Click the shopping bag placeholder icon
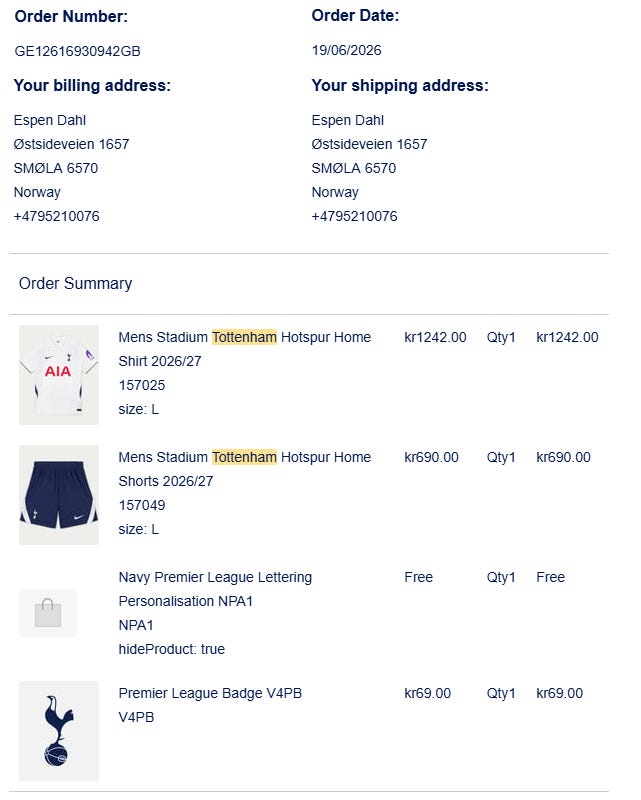The image size is (641, 800). pyautogui.click(x=48, y=613)
